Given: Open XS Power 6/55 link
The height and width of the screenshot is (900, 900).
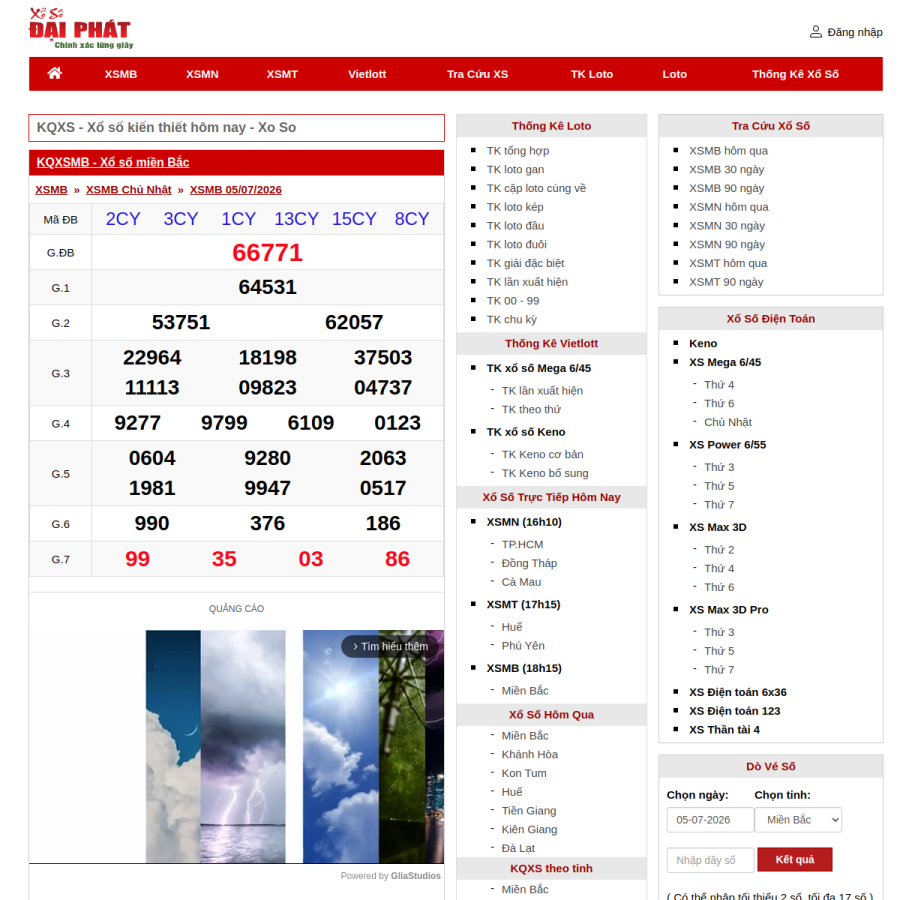Looking at the screenshot, I should pyautogui.click(x=727, y=445).
